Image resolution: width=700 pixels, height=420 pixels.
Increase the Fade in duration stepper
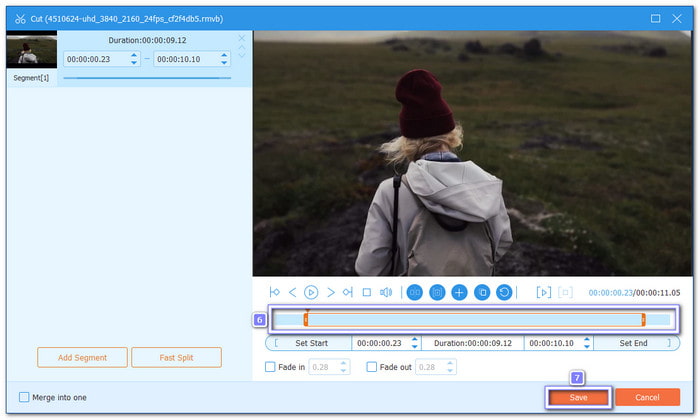click(x=344, y=364)
